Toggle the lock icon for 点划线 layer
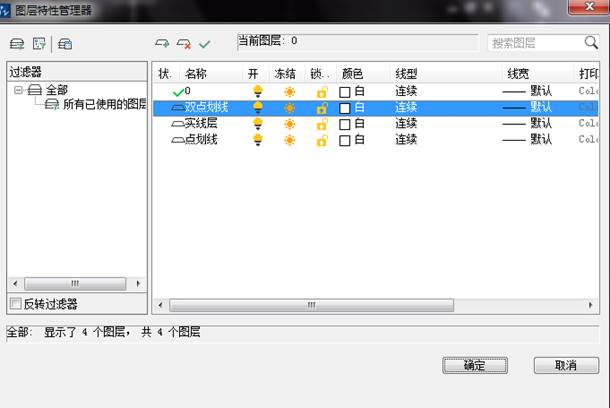The image size is (610, 408). (321, 140)
